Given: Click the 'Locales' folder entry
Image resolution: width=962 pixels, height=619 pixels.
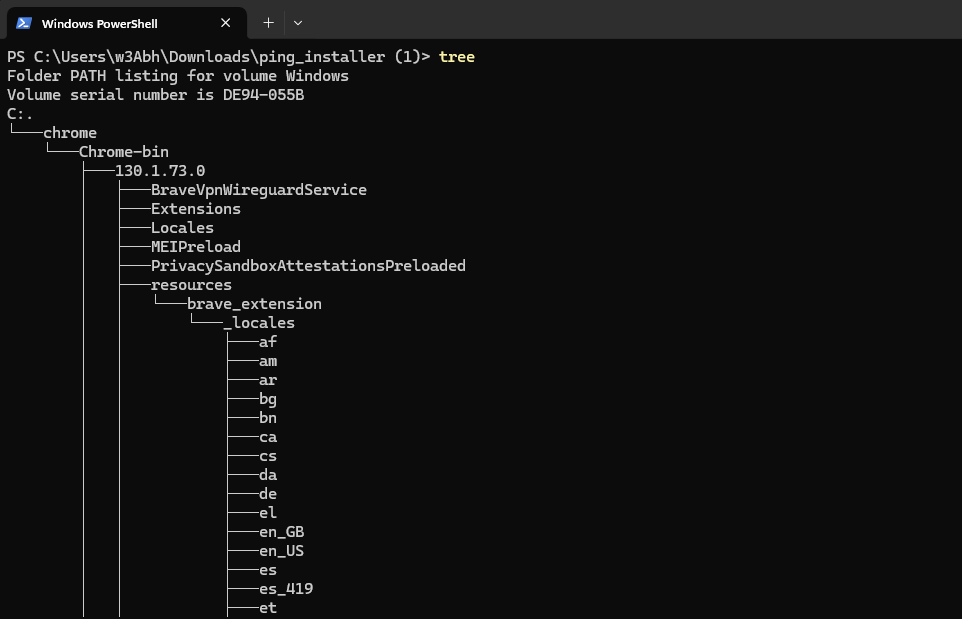Looking at the screenshot, I should (x=182, y=228).
